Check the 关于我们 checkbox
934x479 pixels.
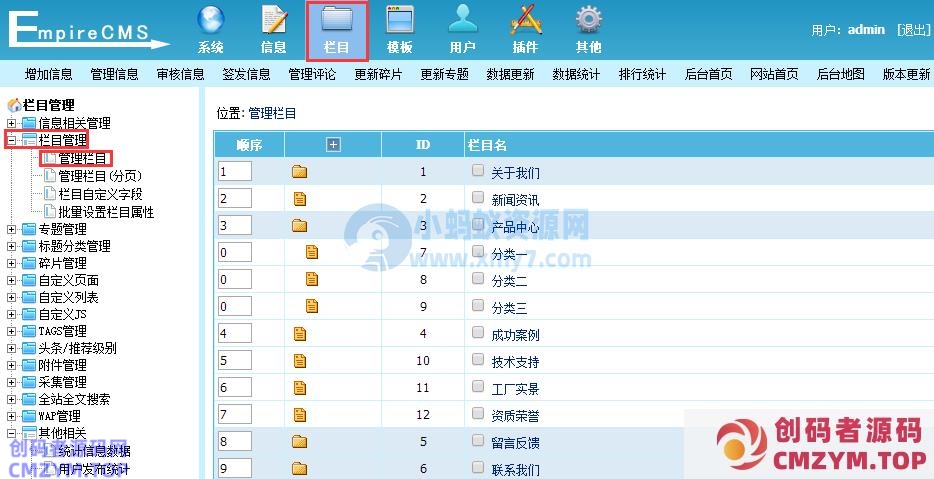click(478, 171)
